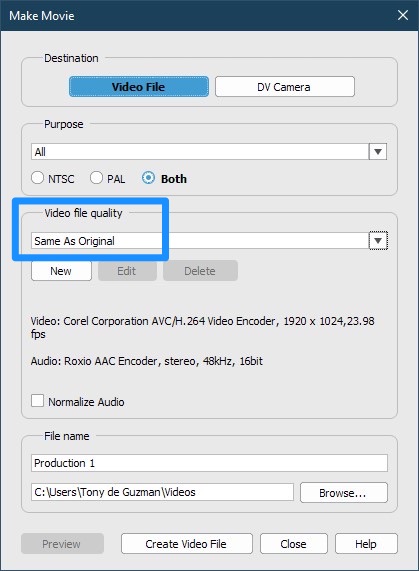The width and height of the screenshot is (419, 571).
Task: Click the greyed-out Edit button
Action: click(127, 271)
